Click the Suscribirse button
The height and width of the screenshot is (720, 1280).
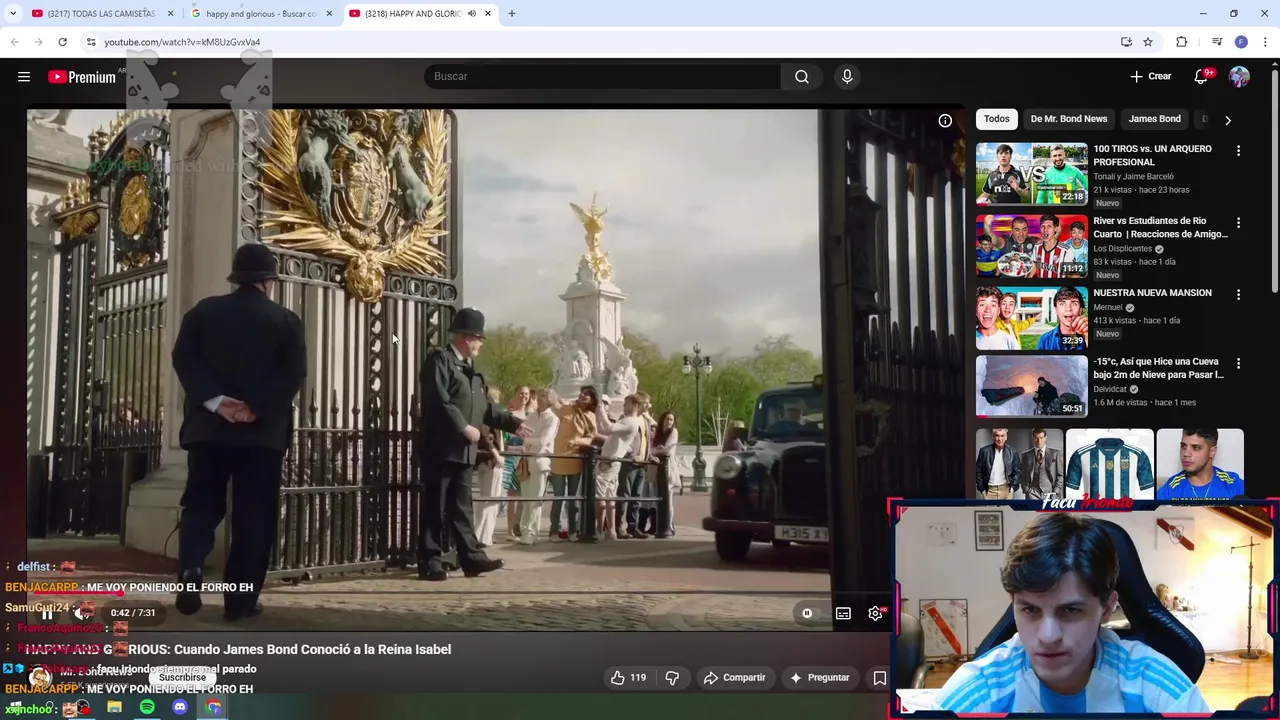click(182, 677)
